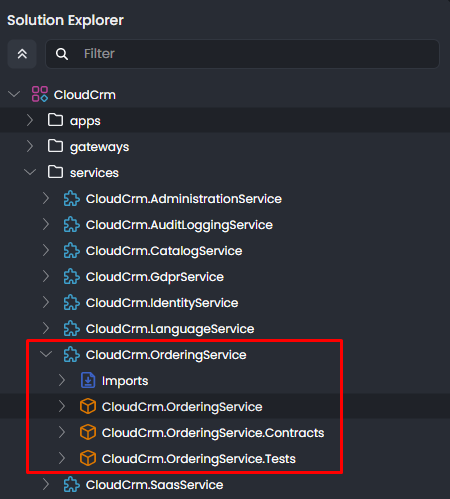The height and width of the screenshot is (499, 450).
Task: Click the OrderingService.Contracts orange package icon
Action: point(88,432)
